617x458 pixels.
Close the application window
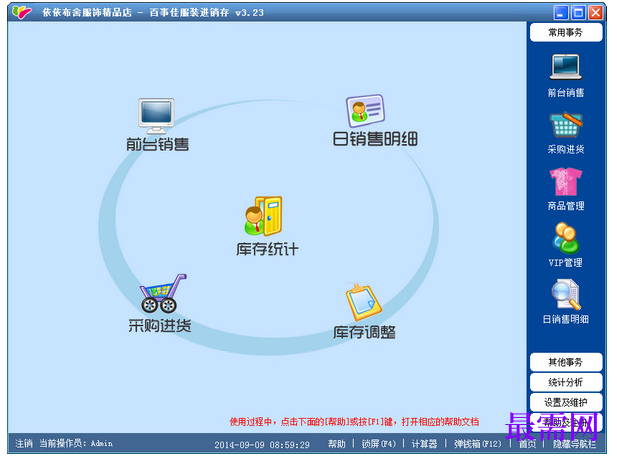coord(596,13)
